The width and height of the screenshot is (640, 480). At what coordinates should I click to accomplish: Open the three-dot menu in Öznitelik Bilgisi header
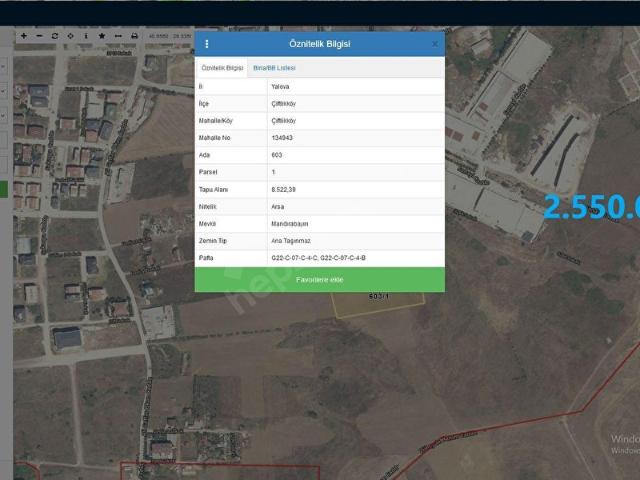pyautogui.click(x=207, y=44)
